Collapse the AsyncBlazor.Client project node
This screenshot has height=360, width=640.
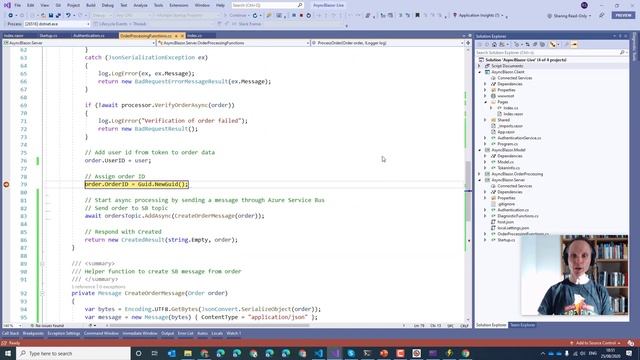(x=480, y=72)
